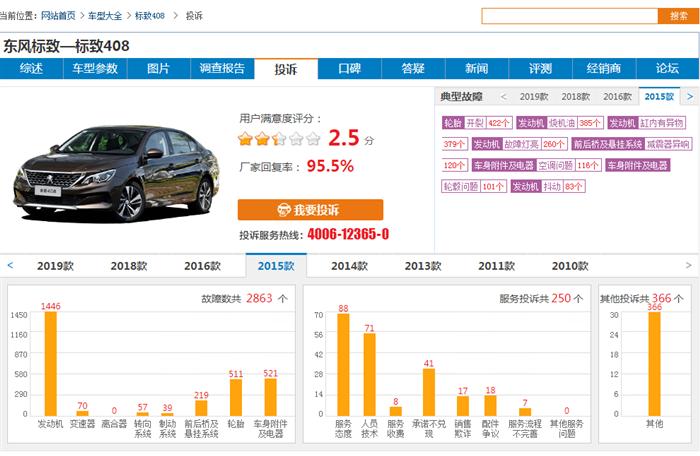Image resolution: width=700 pixels, height=456 pixels.
Task: Click the 发动机 烧机油 385个 fault tag
Action: [560, 123]
